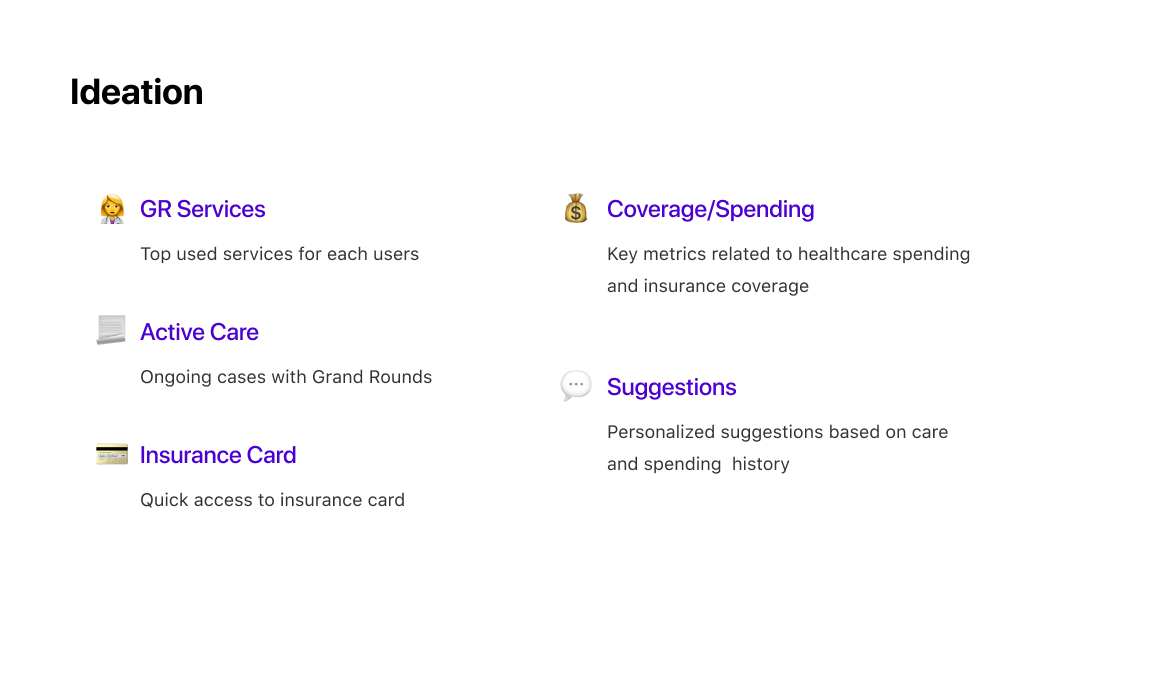Click the word 'Grand Rounds' in Active Care description
1152x700 pixels.
pos(372,377)
